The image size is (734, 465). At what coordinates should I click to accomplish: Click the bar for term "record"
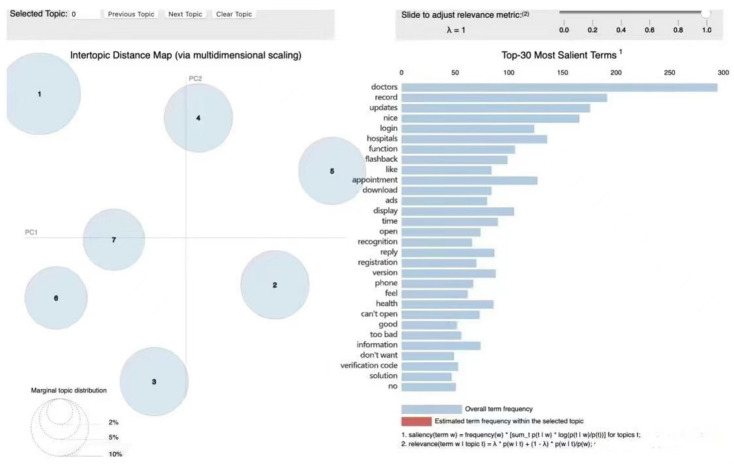[504, 98]
